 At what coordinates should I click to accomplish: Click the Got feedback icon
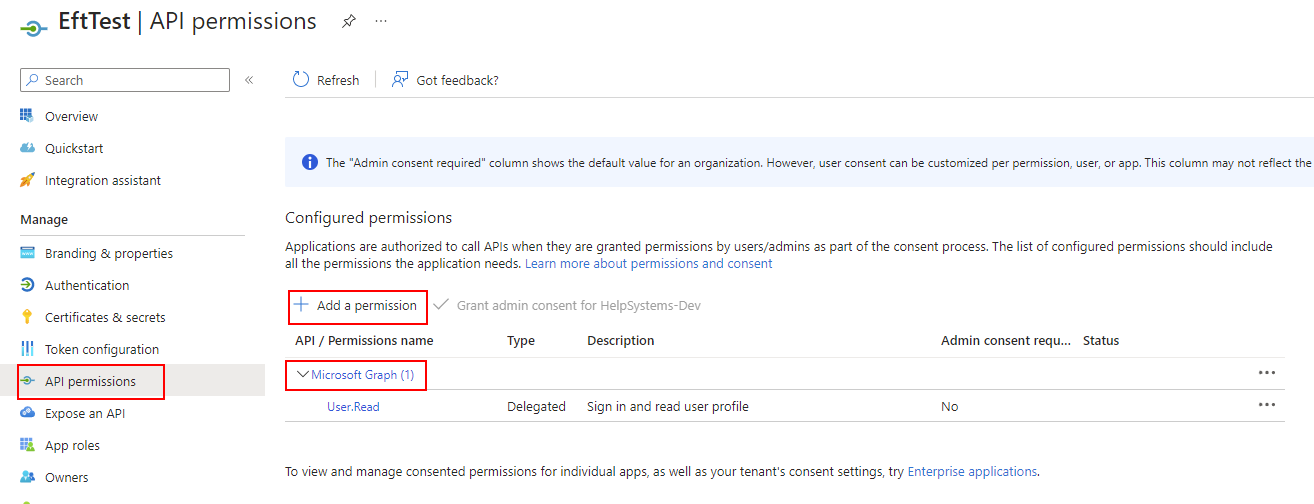(400, 80)
